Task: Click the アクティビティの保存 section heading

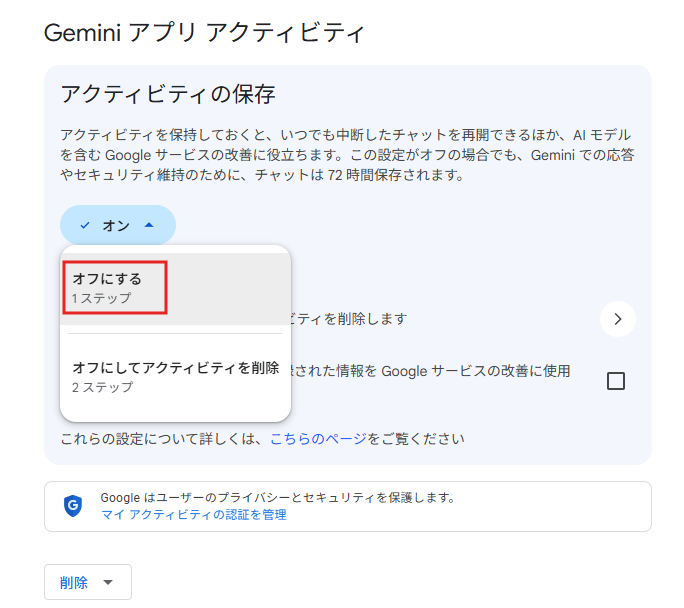Action: [167, 95]
